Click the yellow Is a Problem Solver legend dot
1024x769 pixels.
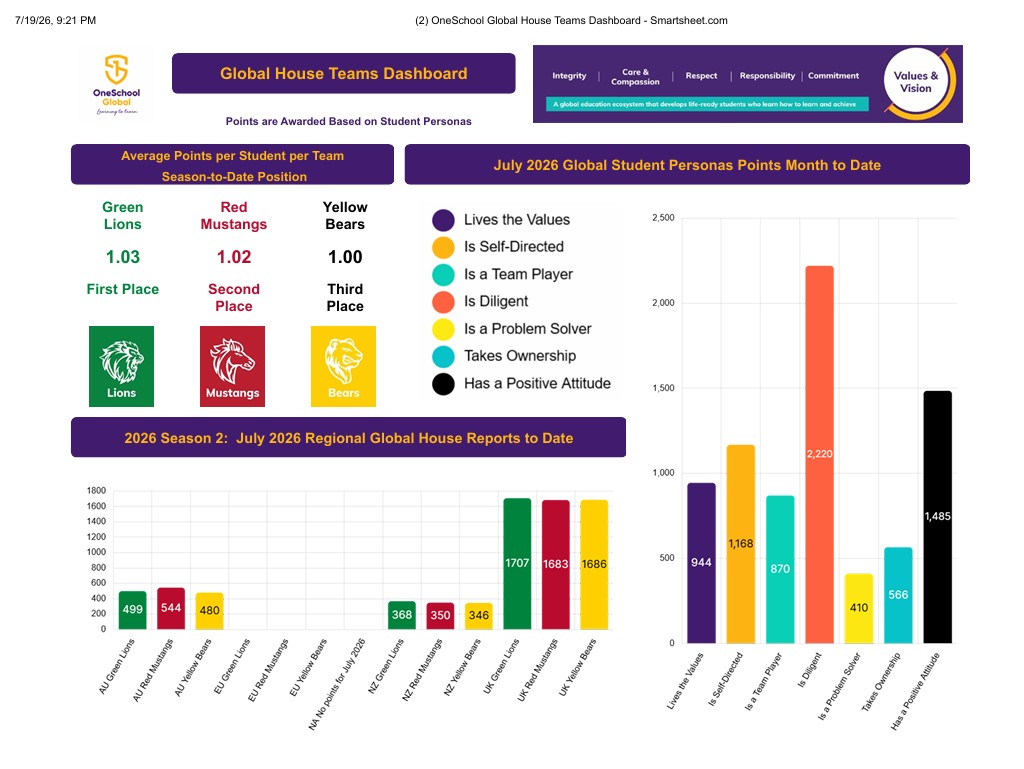point(443,329)
